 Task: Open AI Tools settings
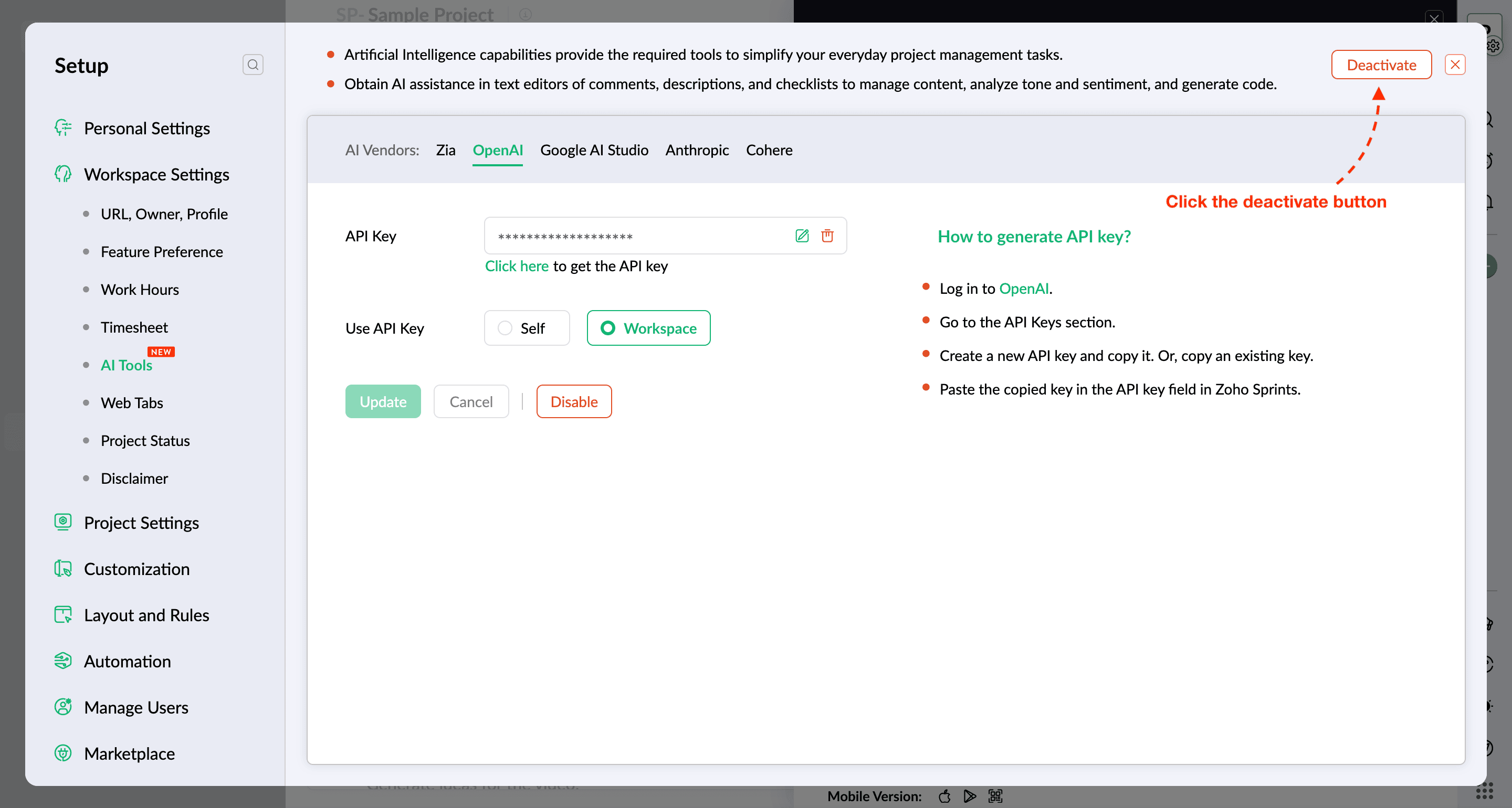pyautogui.click(x=126, y=365)
